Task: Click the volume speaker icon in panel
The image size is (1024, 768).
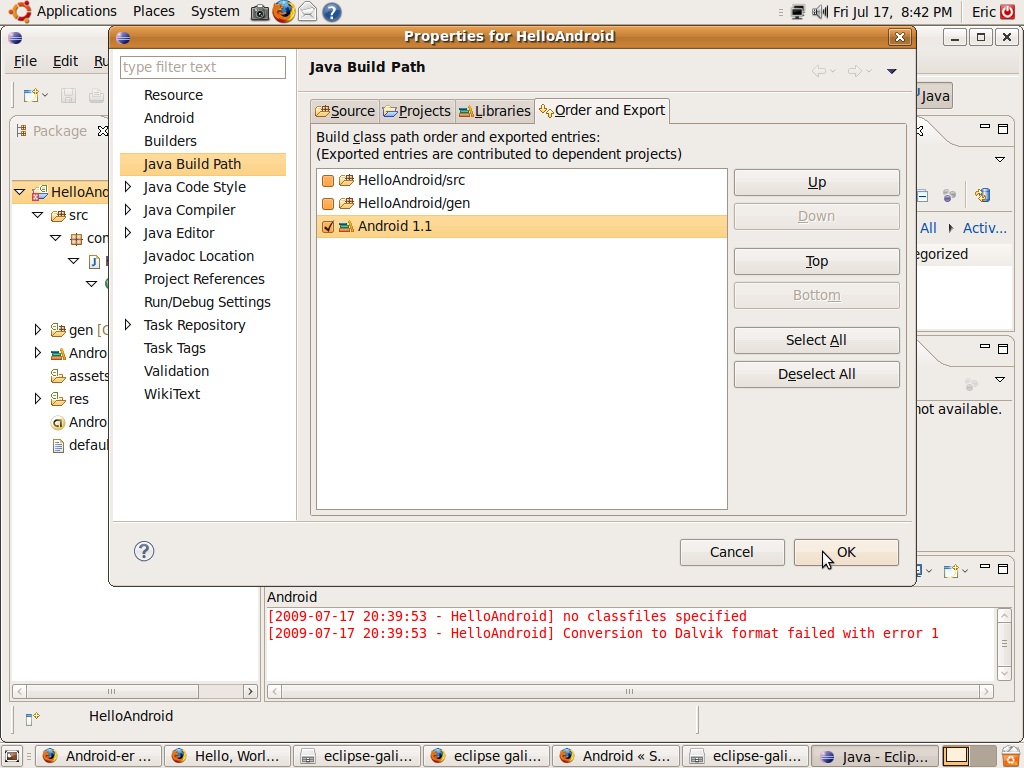Action: pyautogui.click(x=820, y=12)
